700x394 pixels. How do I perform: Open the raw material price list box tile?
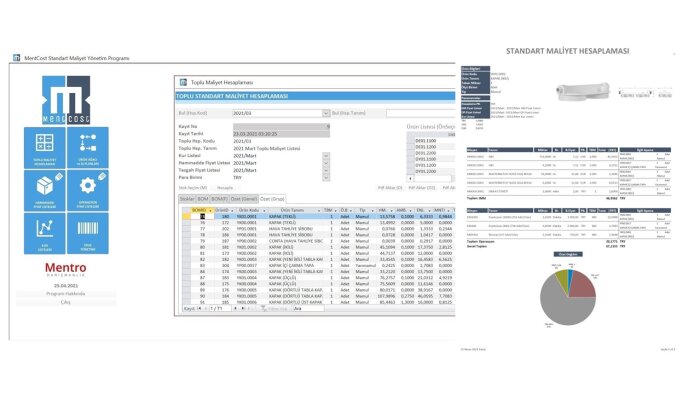45,190
